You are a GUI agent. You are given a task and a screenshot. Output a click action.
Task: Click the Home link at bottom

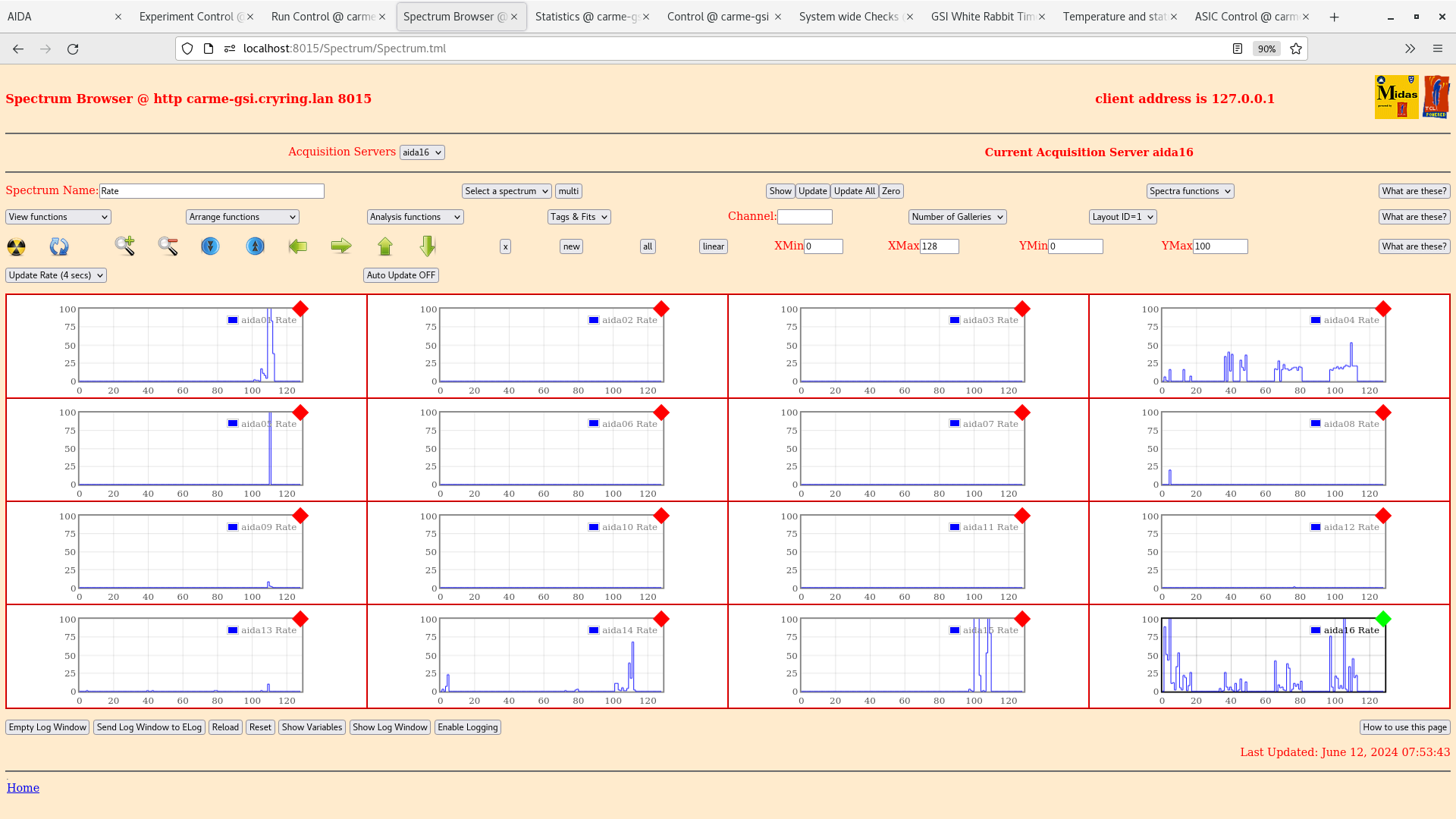pyautogui.click(x=23, y=787)
